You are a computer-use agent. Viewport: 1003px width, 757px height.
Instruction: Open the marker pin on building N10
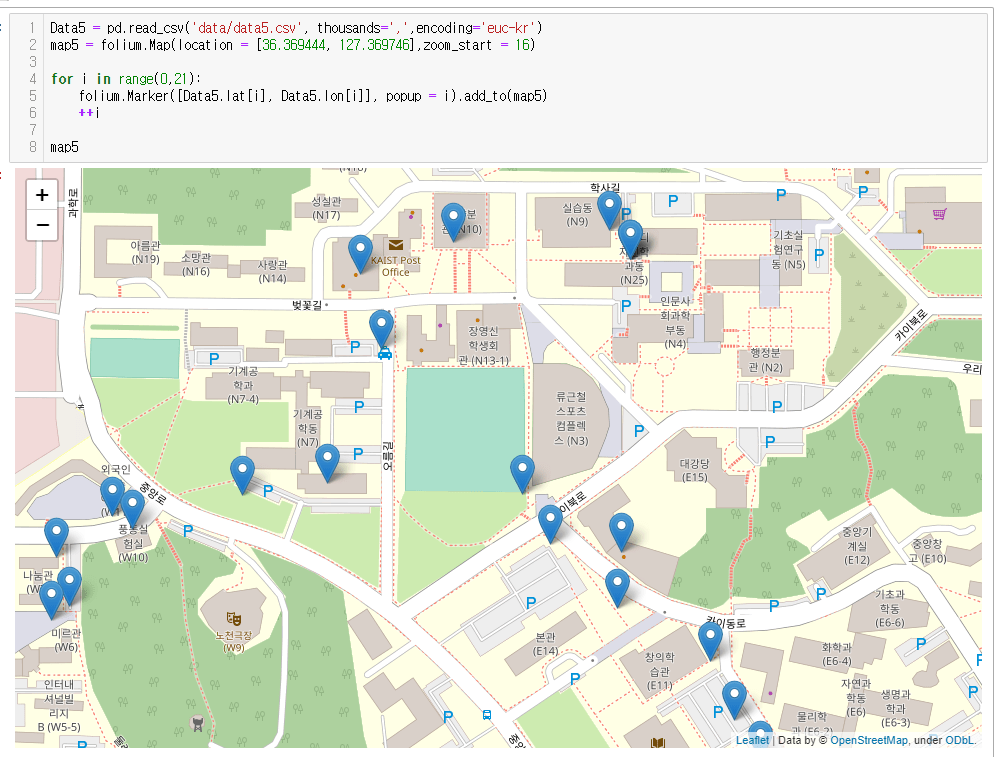(x=453, y=220)
